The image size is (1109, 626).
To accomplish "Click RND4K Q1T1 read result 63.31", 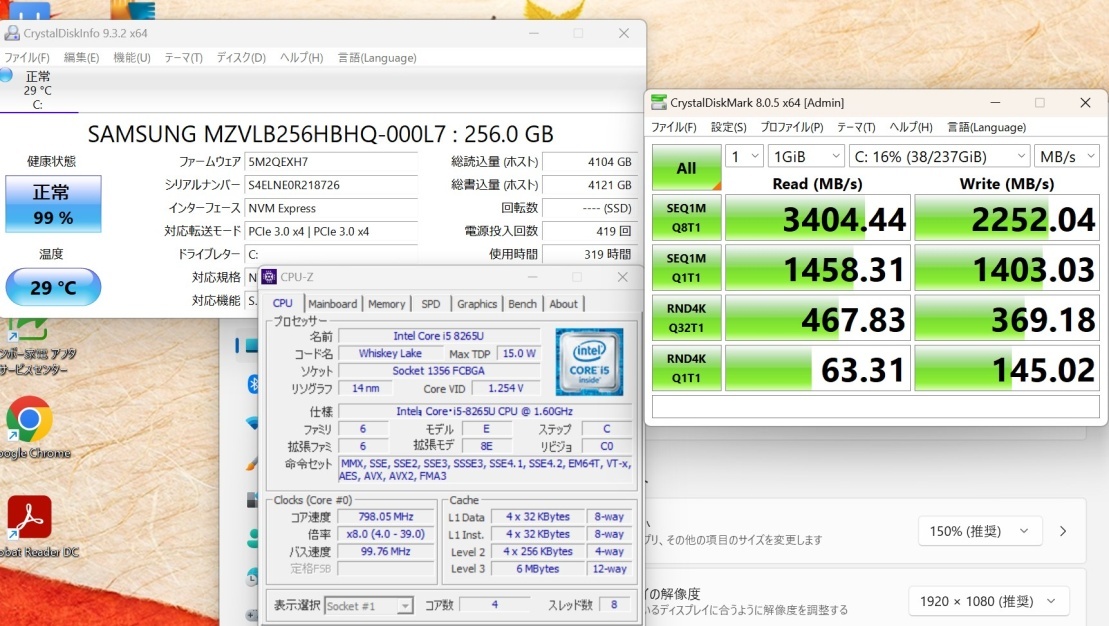I will [x=818, y=369].
